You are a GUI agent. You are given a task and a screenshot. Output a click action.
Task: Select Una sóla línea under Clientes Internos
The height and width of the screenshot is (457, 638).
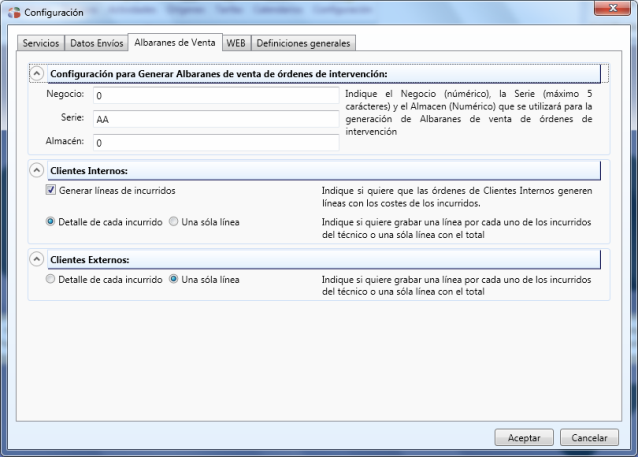(174, 220)
